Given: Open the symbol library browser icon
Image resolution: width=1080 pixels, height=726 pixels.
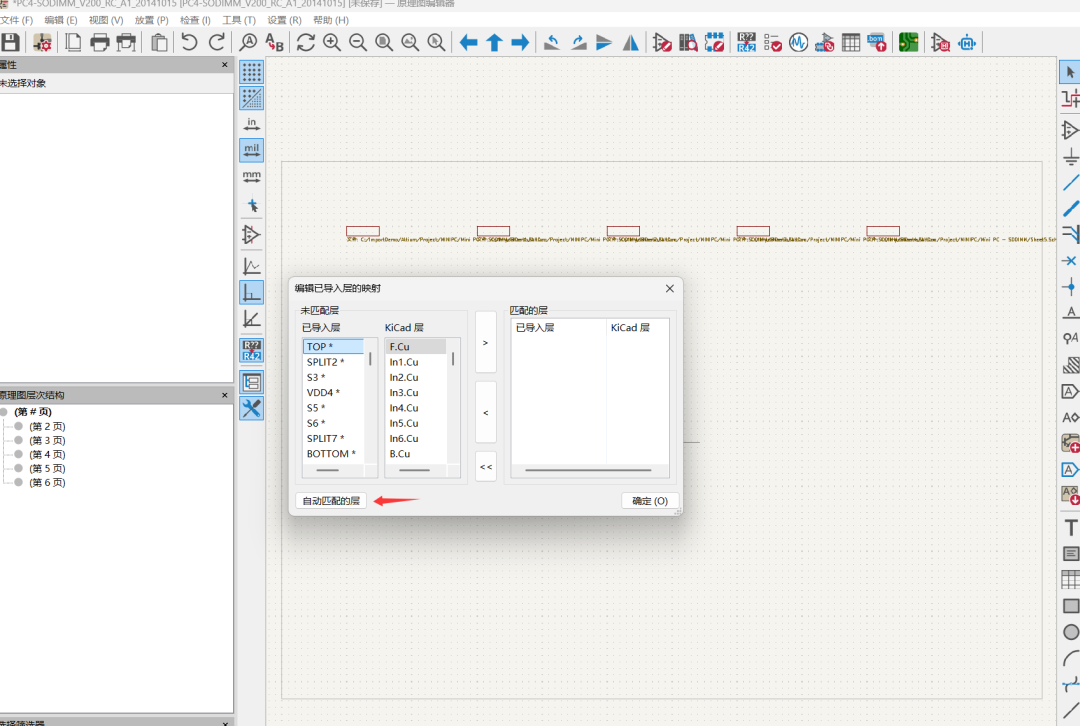Looking at the screenshot, I should click(688, 43).
